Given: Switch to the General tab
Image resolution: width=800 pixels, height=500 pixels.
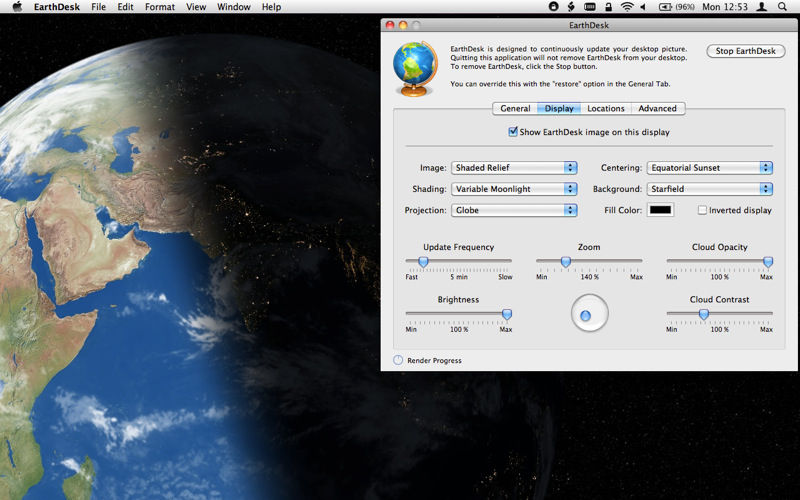Looking at the screenshot, I should [x=515, y=108].
